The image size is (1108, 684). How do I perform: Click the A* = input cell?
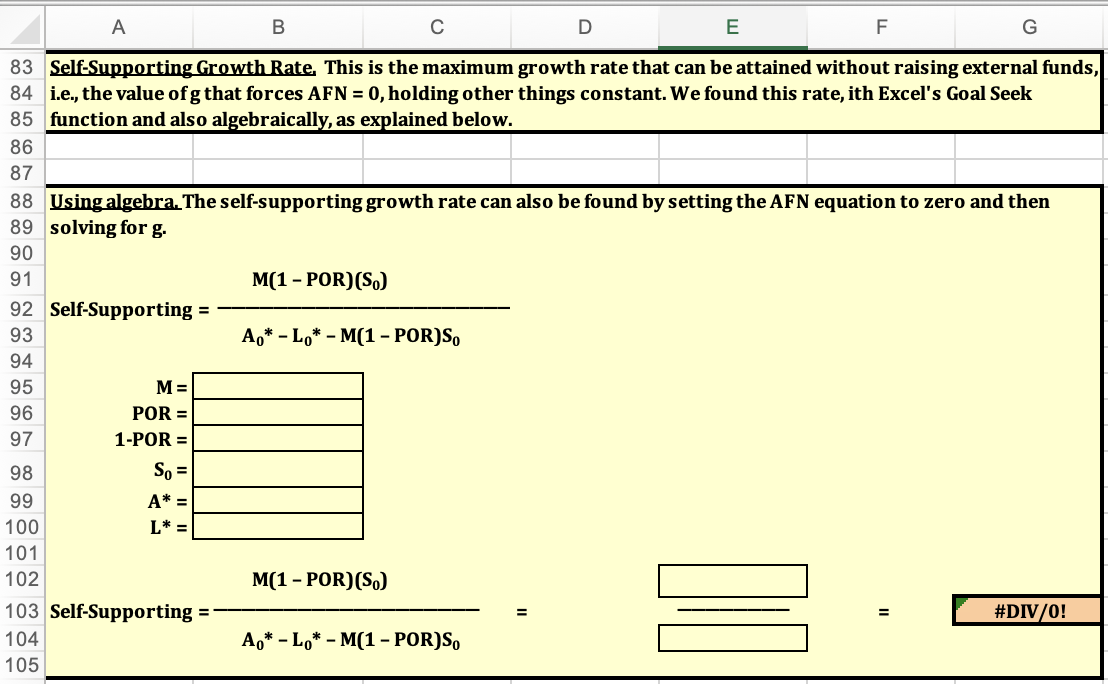coord(278,500)
